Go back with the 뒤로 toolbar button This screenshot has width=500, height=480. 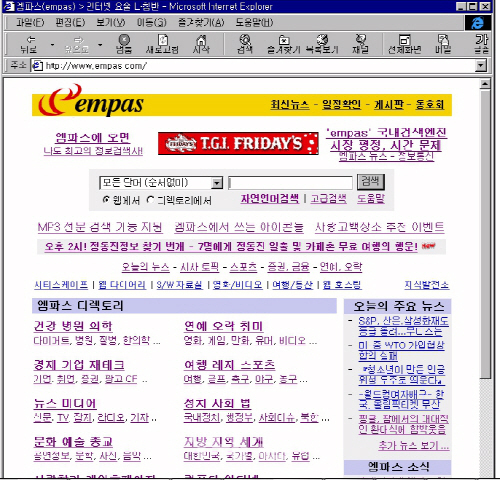pyautogui.click(x=29, y=44)
